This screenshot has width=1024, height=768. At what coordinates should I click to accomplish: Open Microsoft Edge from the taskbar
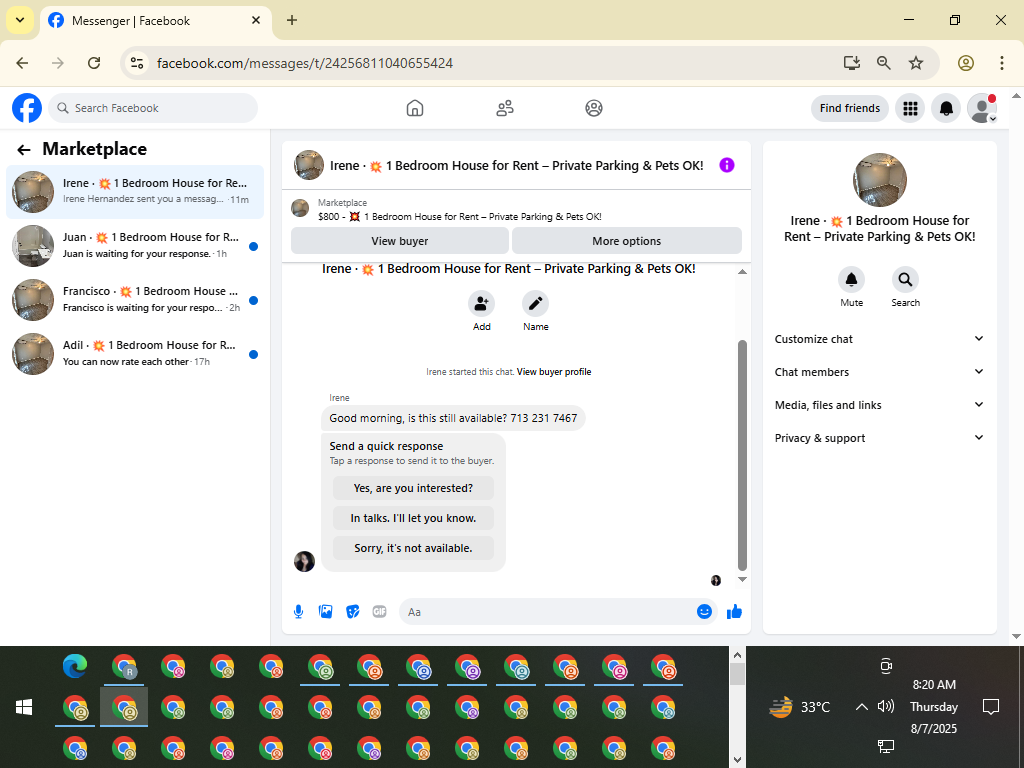coord(75,666)
